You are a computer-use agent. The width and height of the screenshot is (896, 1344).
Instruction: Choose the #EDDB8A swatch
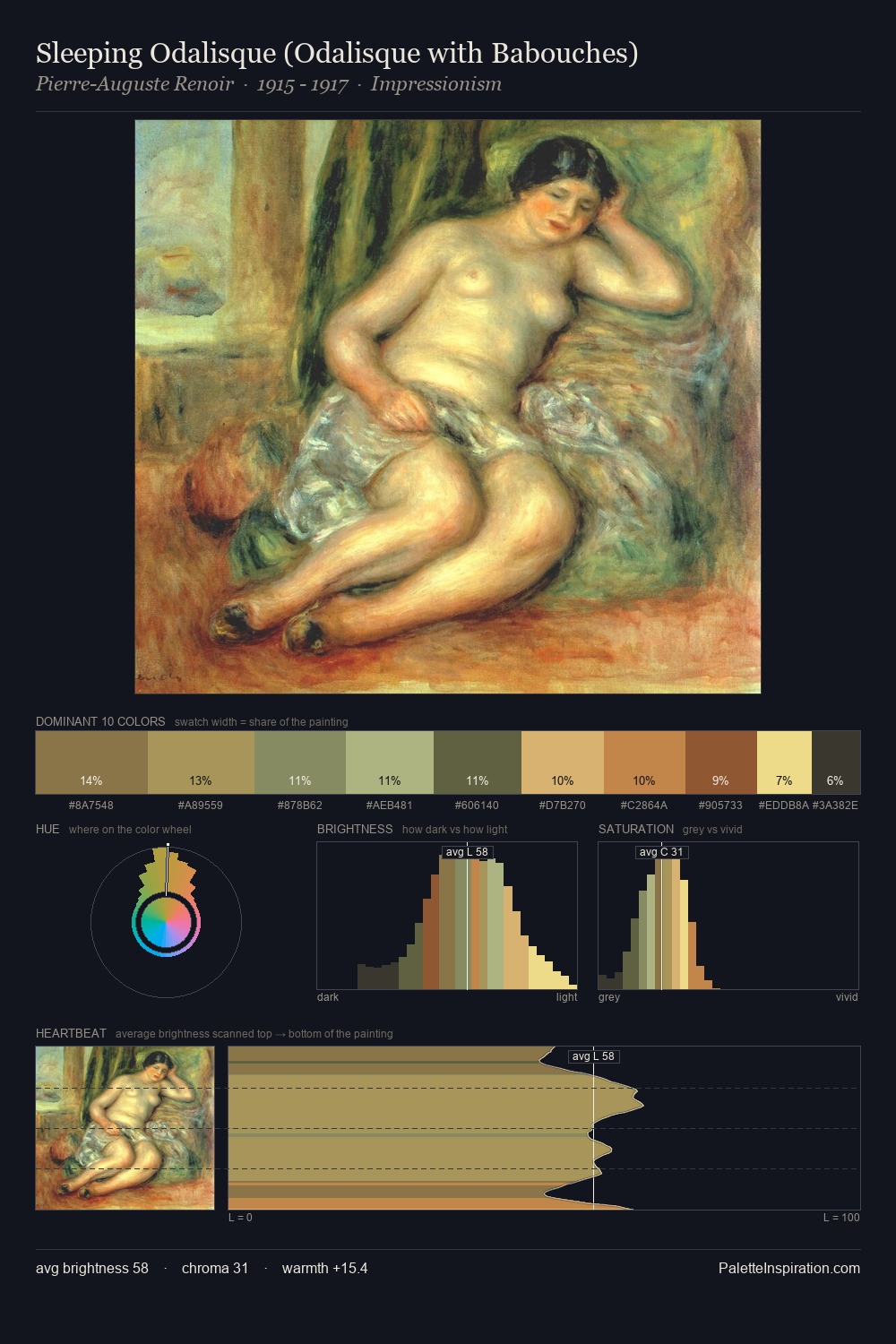pos(784,762)
